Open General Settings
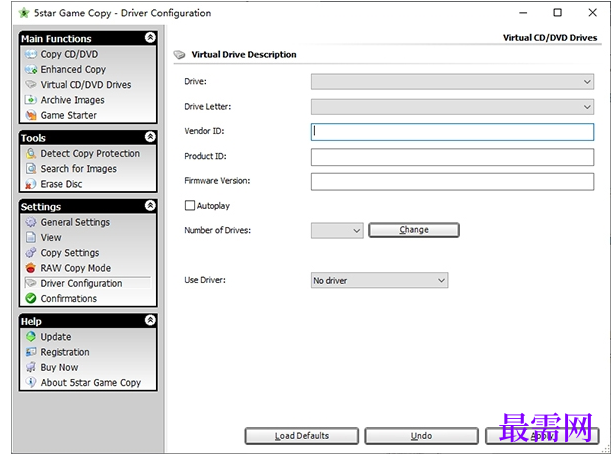This screenshot has height=459, width=611. click(75, 222)
